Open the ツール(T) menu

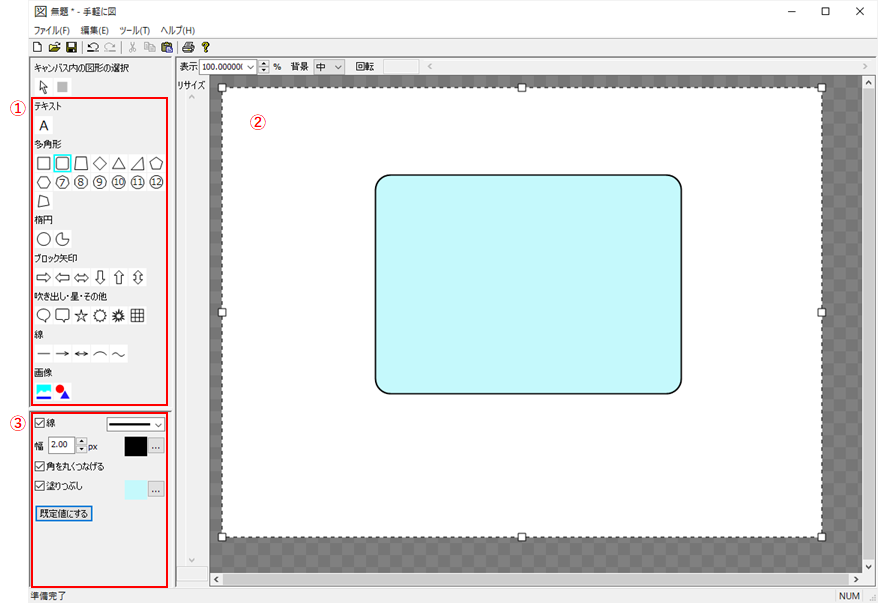click(x=134, y=30)
